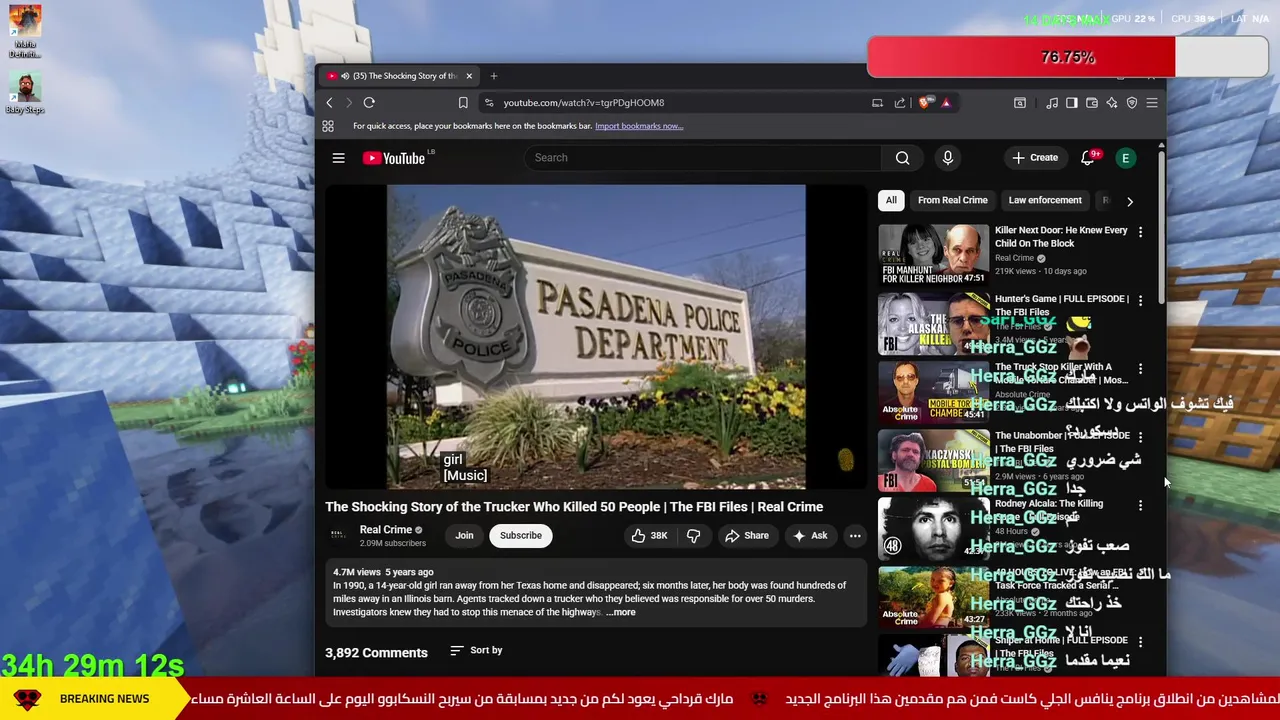Open the Hunter's Game video thumbnail
The image size is (1280, 720).
(x=933, y=323)
